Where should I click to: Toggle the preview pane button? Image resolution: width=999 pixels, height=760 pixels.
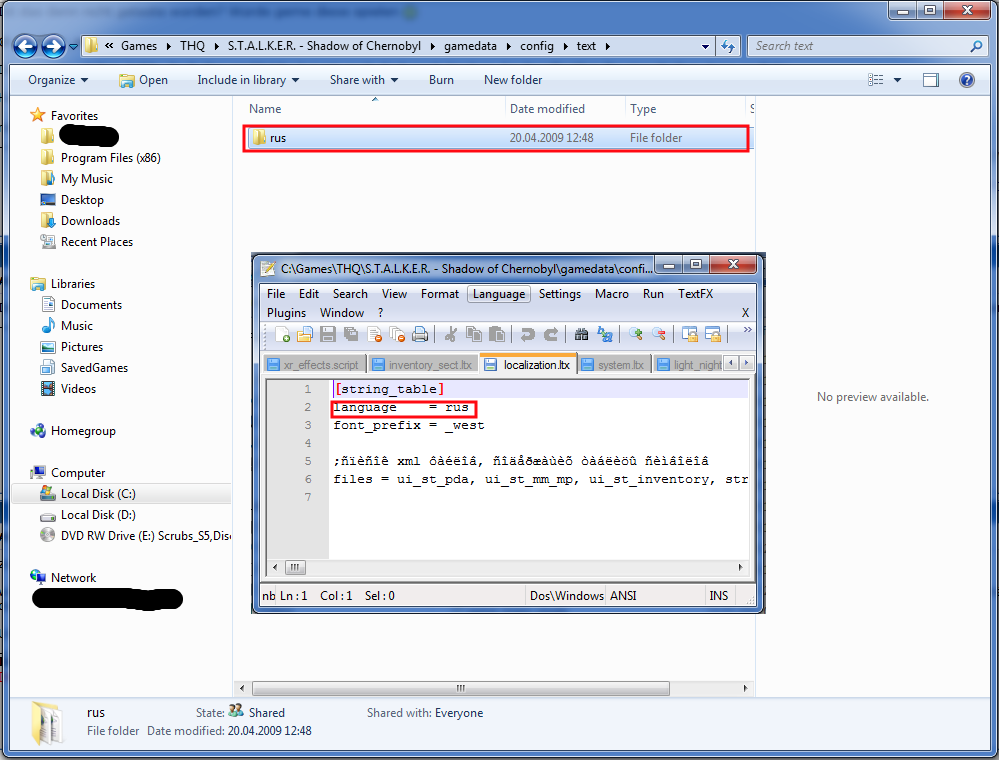[x=931, y=80]
